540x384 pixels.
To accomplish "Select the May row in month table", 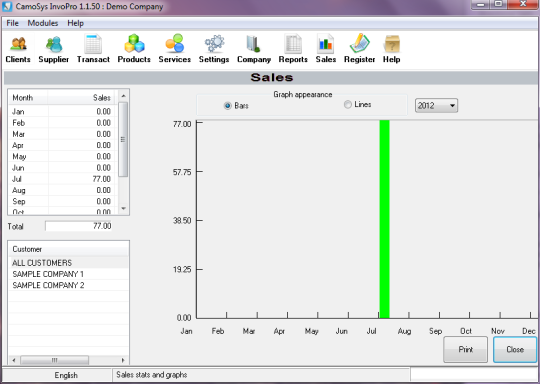I will point(62,156).
